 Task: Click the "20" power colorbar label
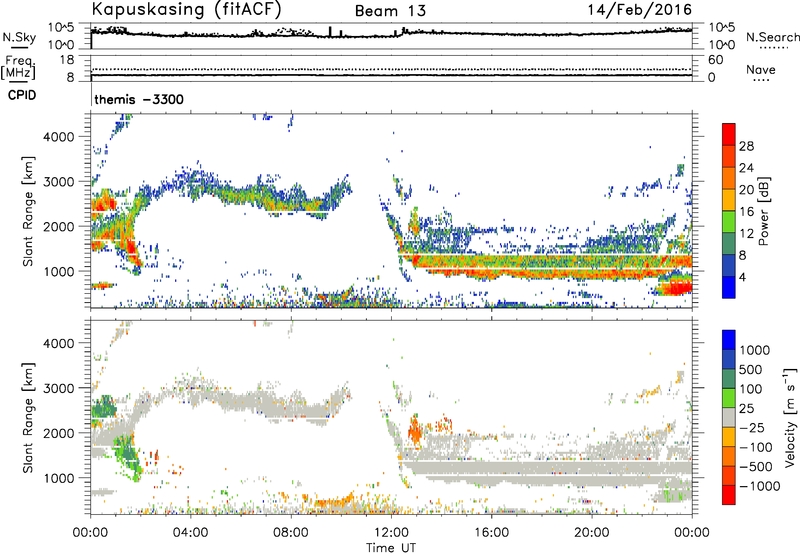(746, 190)
